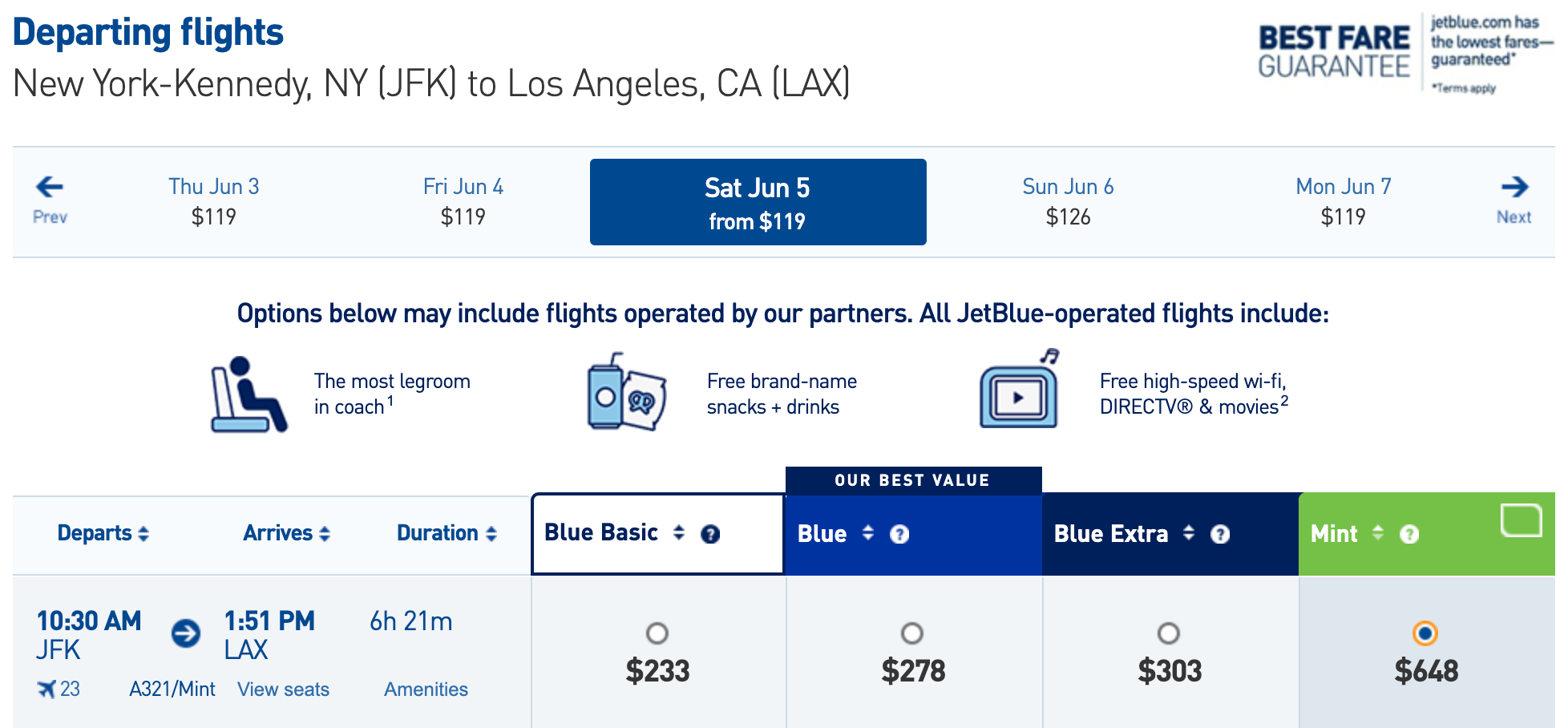Image resolution: width=1568 pixels, height=728 pixels.
Task: Click the wi-fi TV screen icon
Action: coord(1019,393)
